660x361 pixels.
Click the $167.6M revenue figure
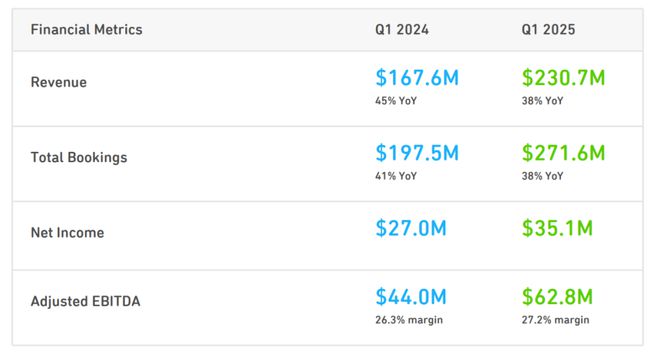[x=417, y=78]
